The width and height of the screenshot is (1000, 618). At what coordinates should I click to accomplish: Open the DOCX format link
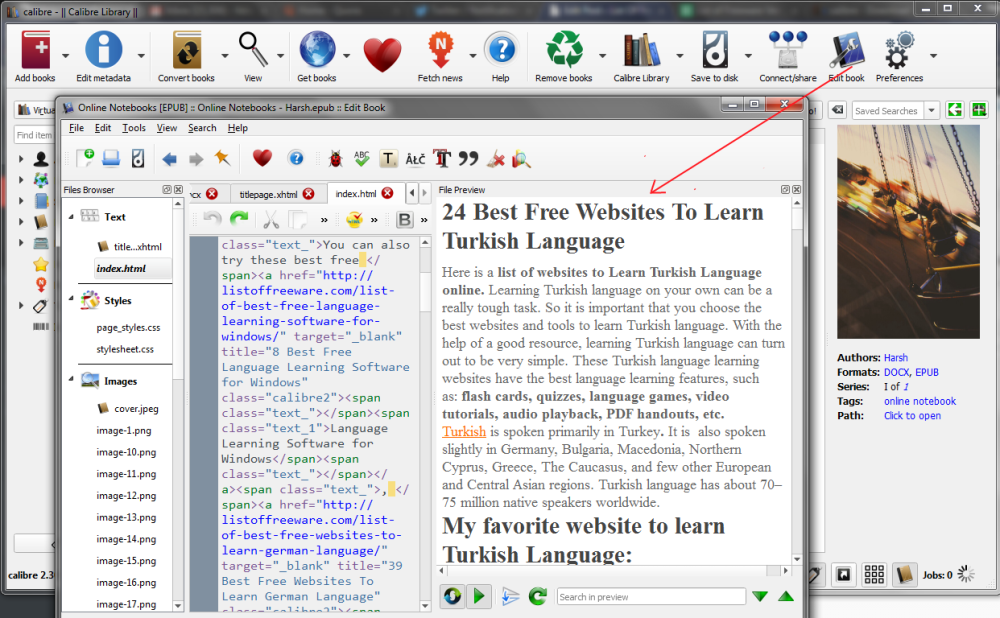point(896,372)
